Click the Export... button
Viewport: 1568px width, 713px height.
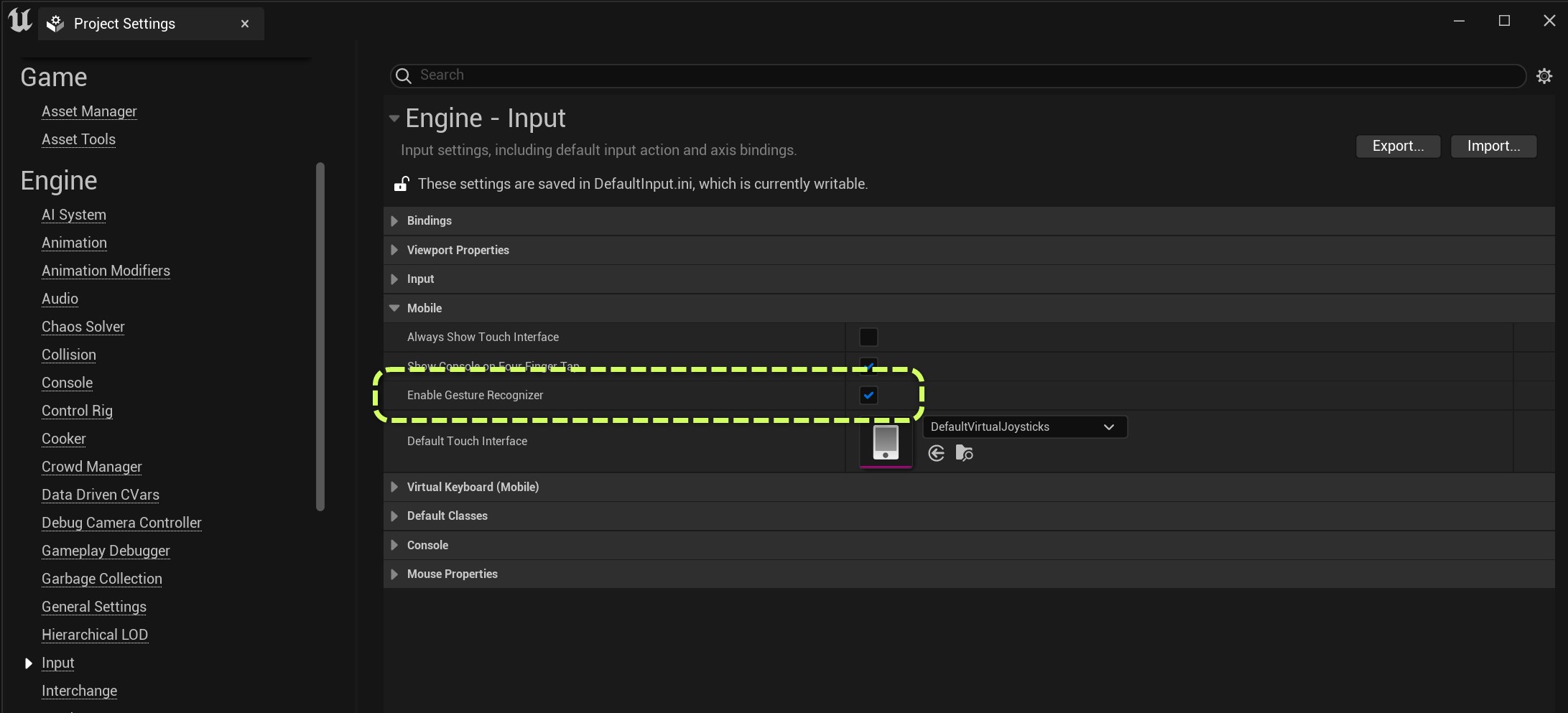point(1398,146)
